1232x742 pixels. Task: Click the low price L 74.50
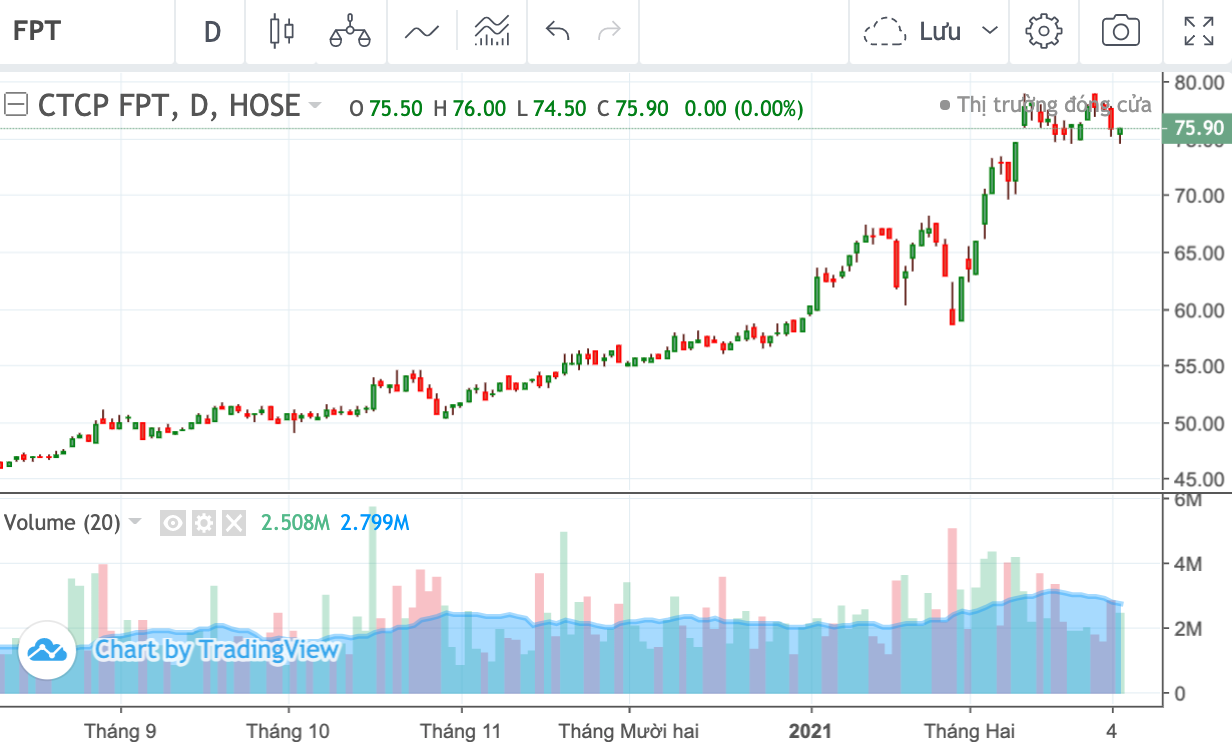pyautogui.click(x=551, y=108)
